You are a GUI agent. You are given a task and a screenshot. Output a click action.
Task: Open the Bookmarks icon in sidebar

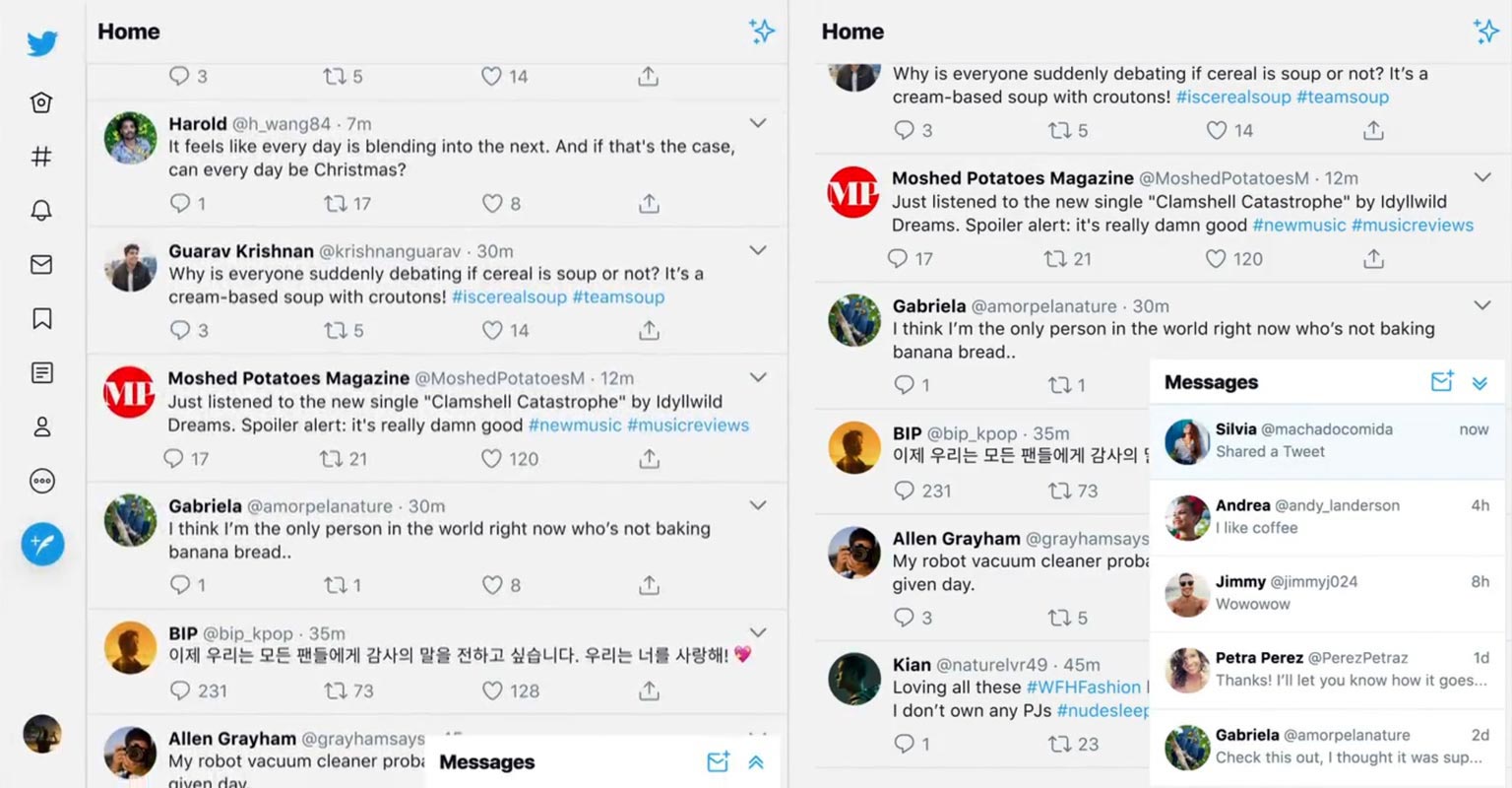41,318
